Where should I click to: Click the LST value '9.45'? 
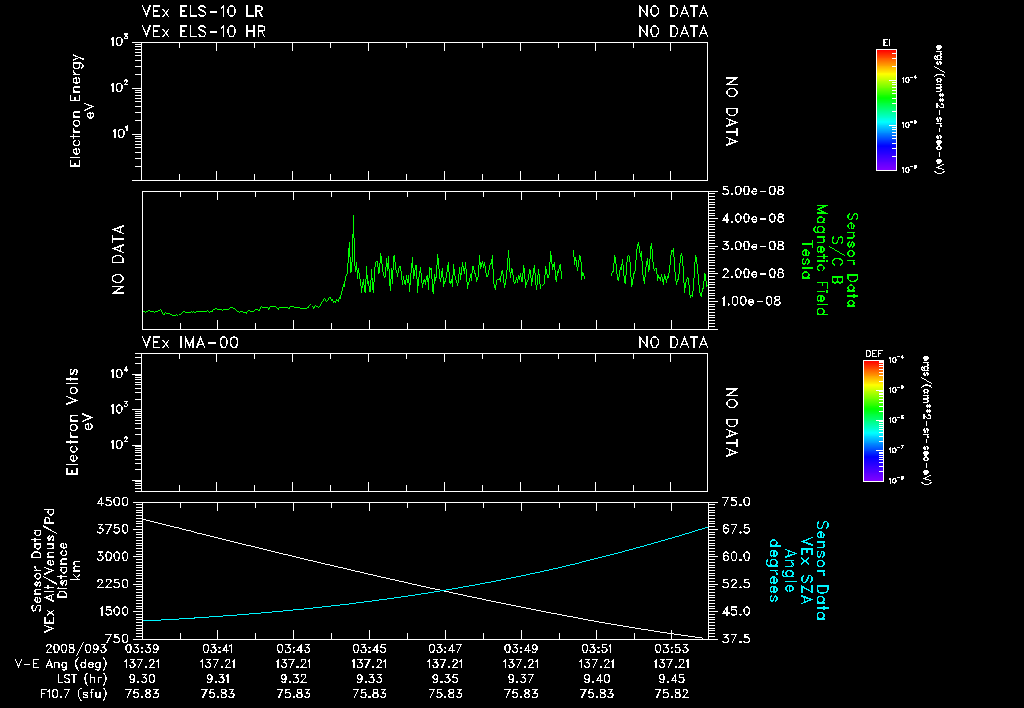[x=673, y=679]
